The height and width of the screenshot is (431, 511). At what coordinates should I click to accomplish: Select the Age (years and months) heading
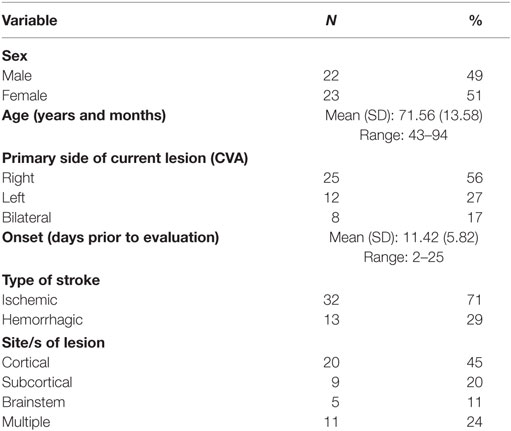84,116
